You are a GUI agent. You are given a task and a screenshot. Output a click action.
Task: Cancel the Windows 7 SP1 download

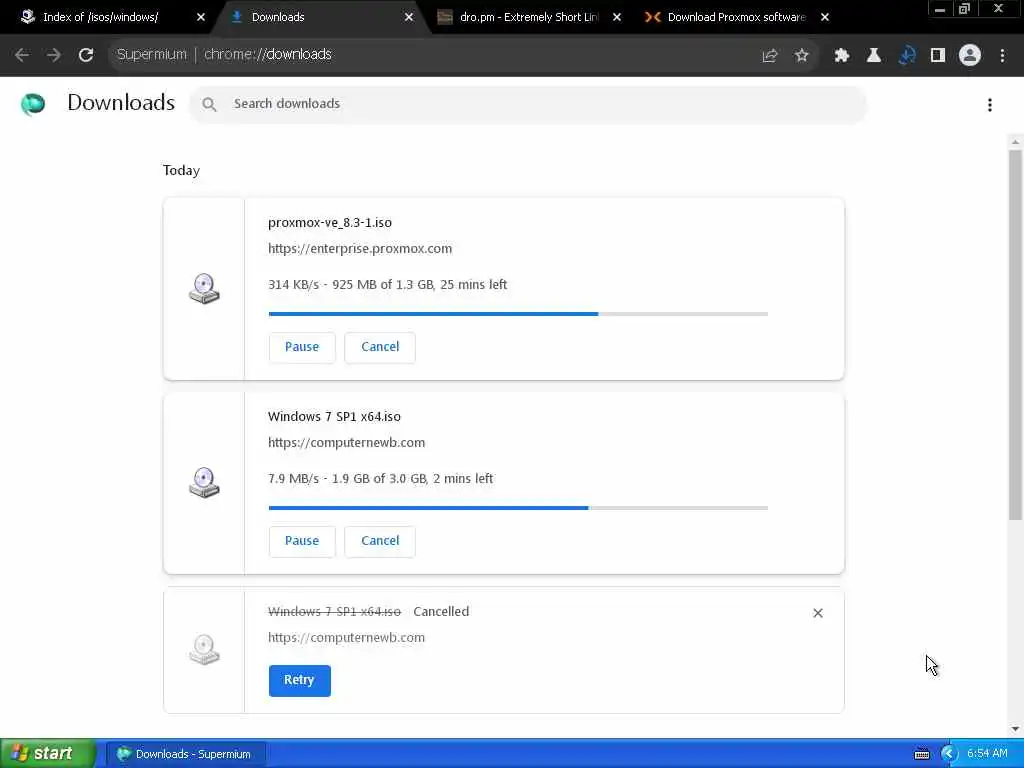tap(380, 541)
